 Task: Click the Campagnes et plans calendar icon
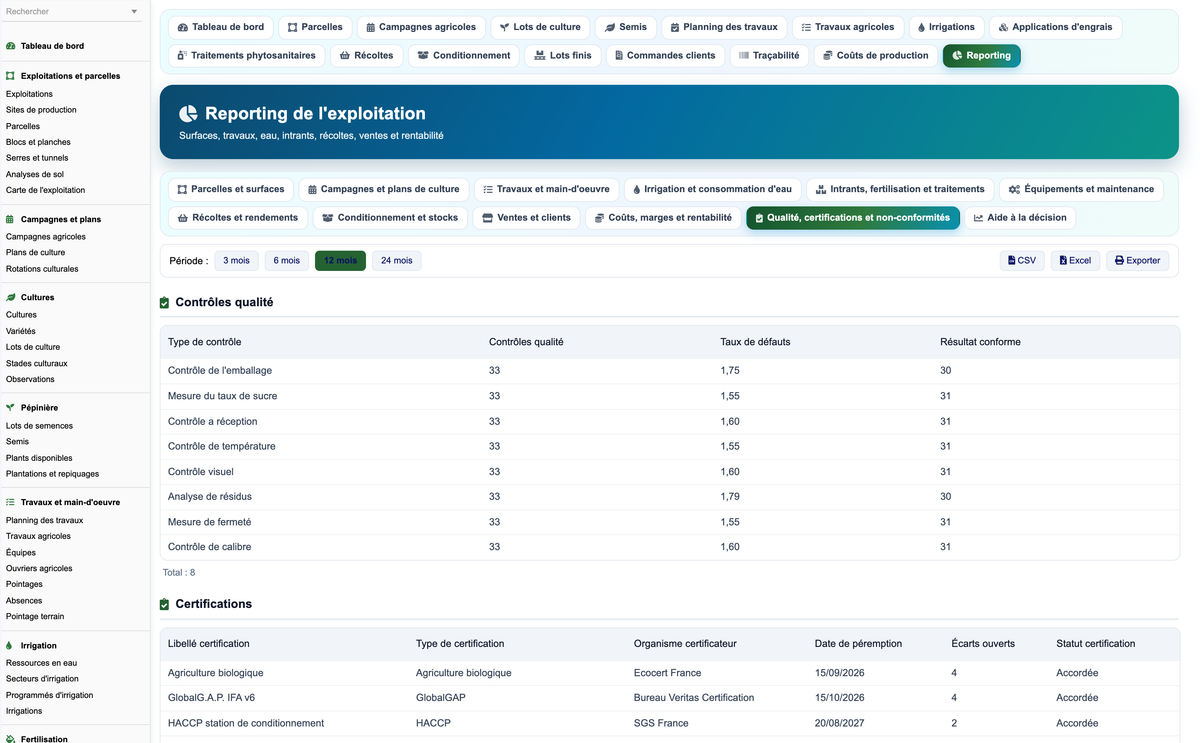tap(10, 219)
